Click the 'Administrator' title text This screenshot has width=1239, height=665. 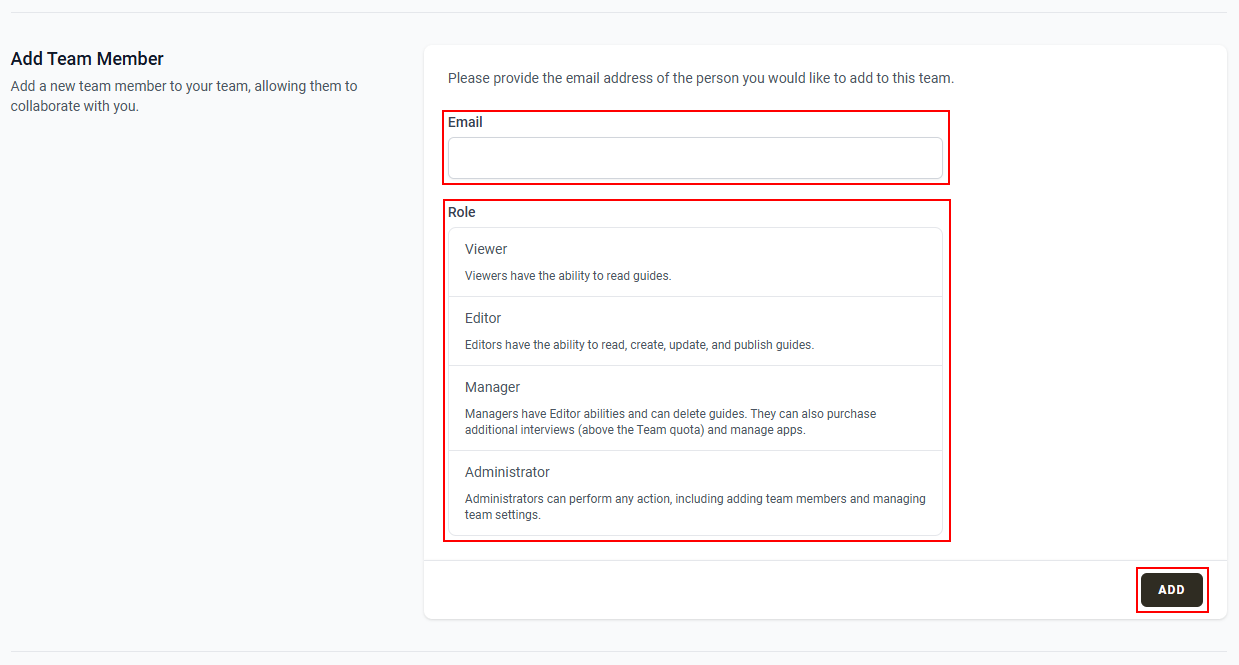coord(507,472)
